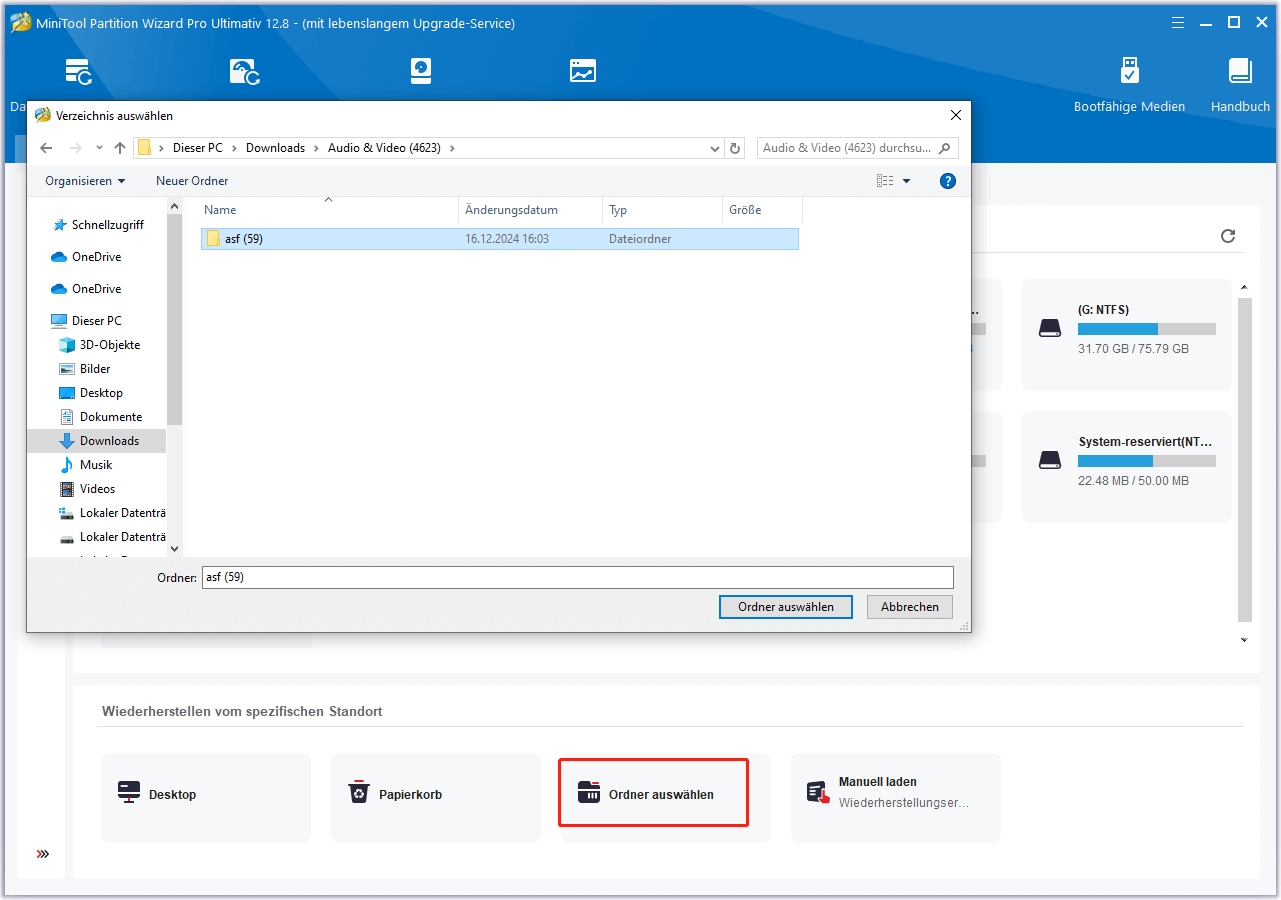Click the disk benchmark icon in MiniTool toolbar

coord(421,71)
